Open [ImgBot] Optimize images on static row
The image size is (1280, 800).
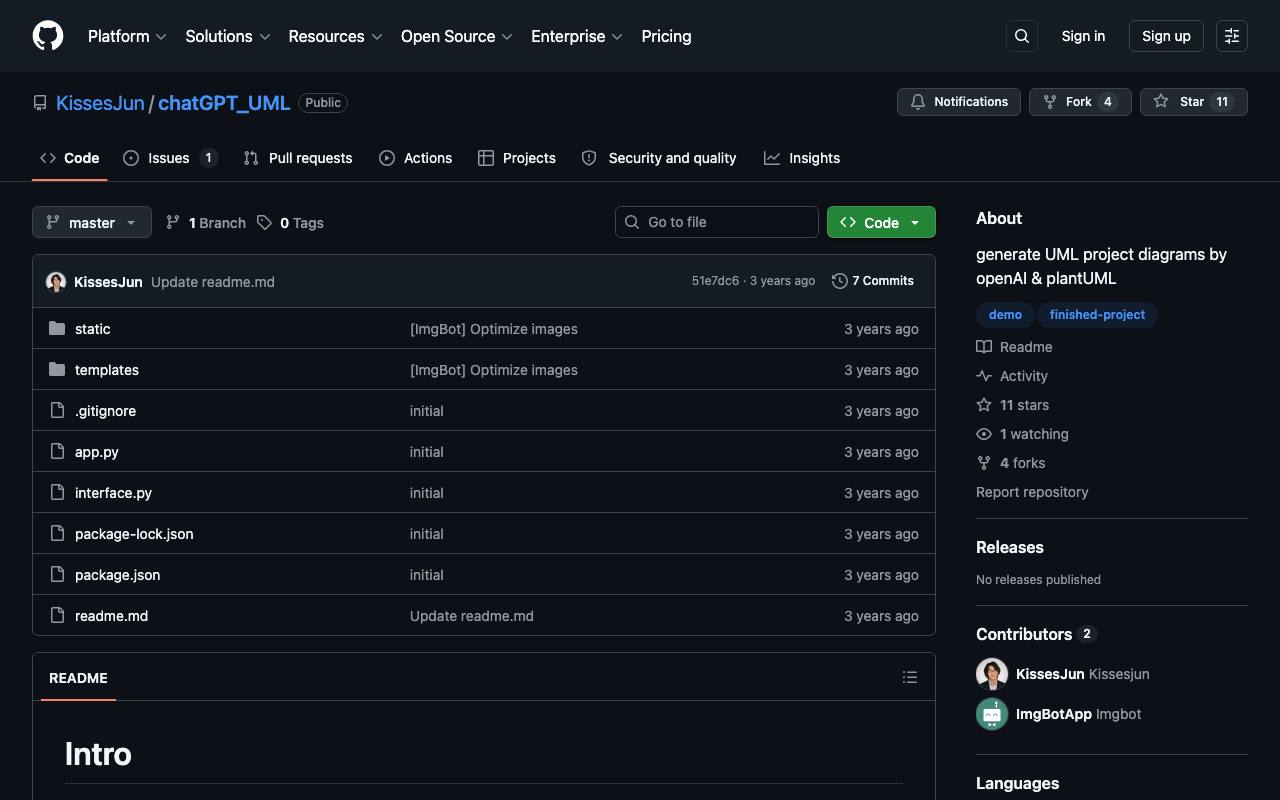click(x=494, y=329)
